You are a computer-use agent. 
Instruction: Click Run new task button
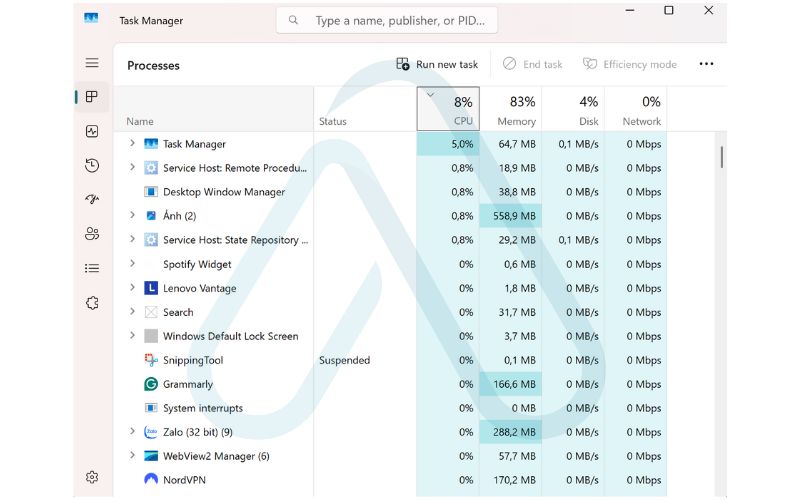[437, 64]
